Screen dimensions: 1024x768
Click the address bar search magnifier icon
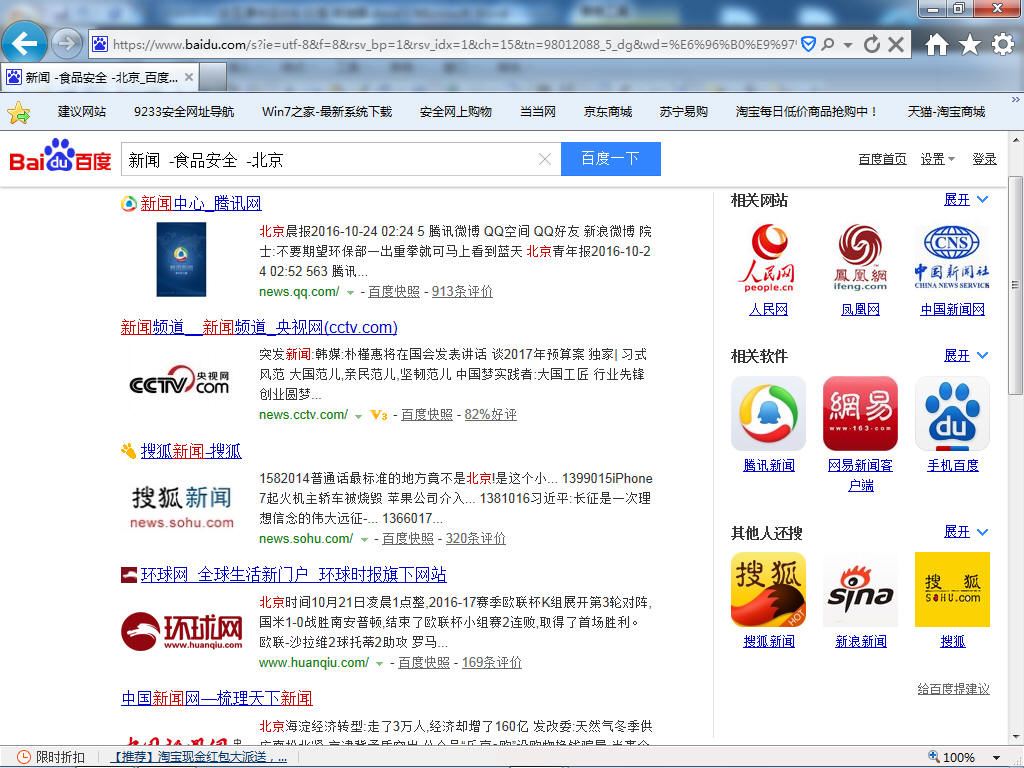click(828, 44)
